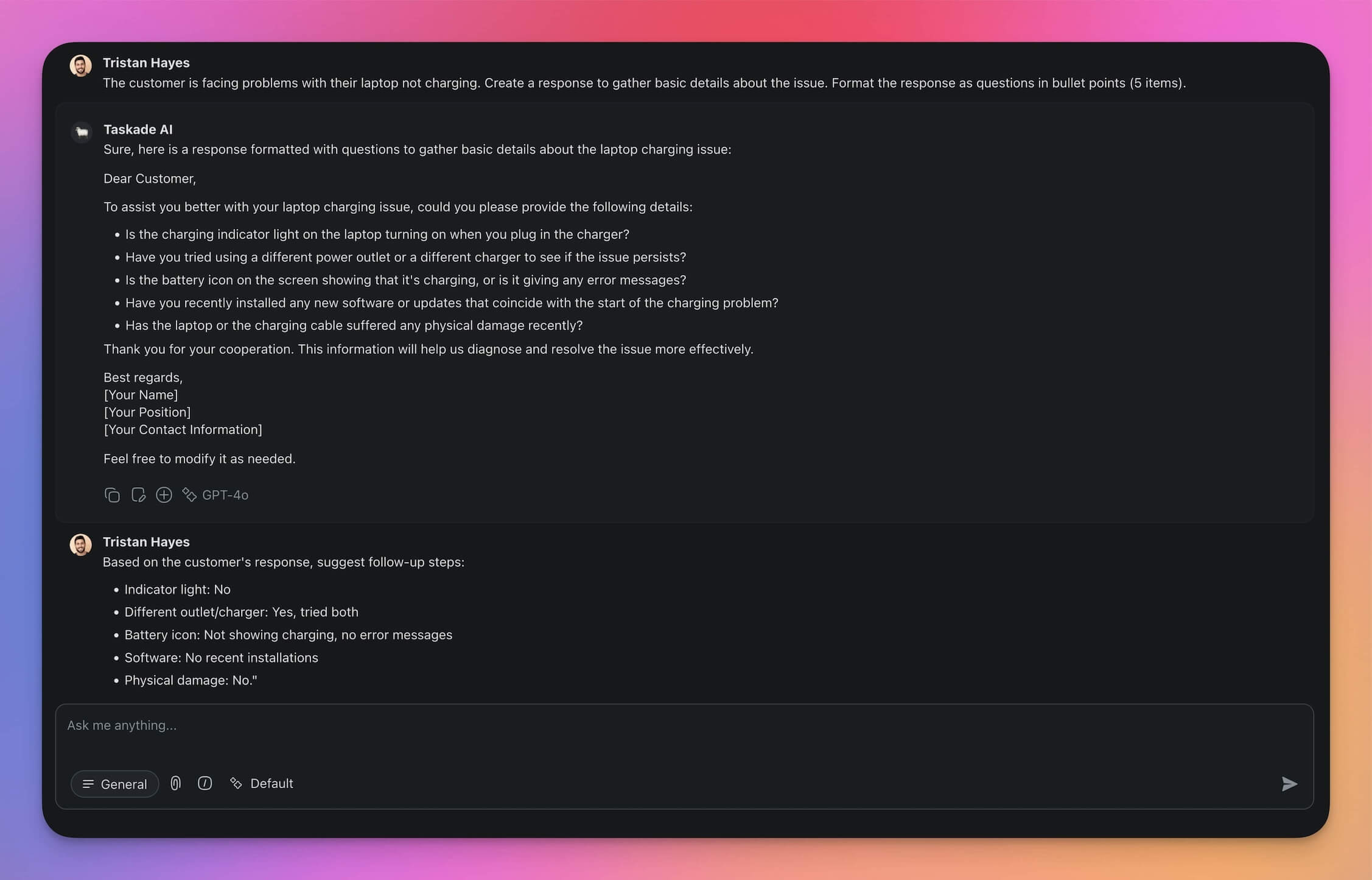Click the GPT-4o model label

click(225, 495)
